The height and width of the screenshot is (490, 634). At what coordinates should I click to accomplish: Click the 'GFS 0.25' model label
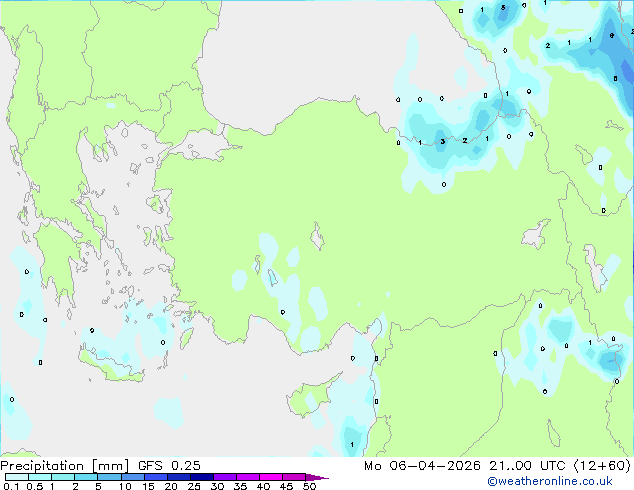(x=169, y=466)
